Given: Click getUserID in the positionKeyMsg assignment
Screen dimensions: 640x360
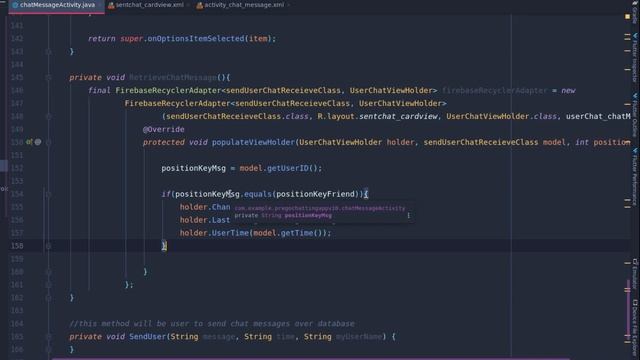Looking at the screenshot, I should point(288,168).
